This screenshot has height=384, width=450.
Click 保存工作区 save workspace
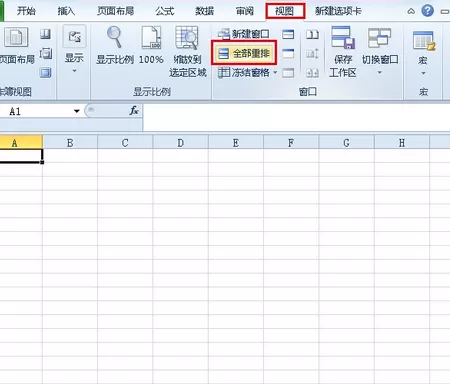click(x=343, y=52)
